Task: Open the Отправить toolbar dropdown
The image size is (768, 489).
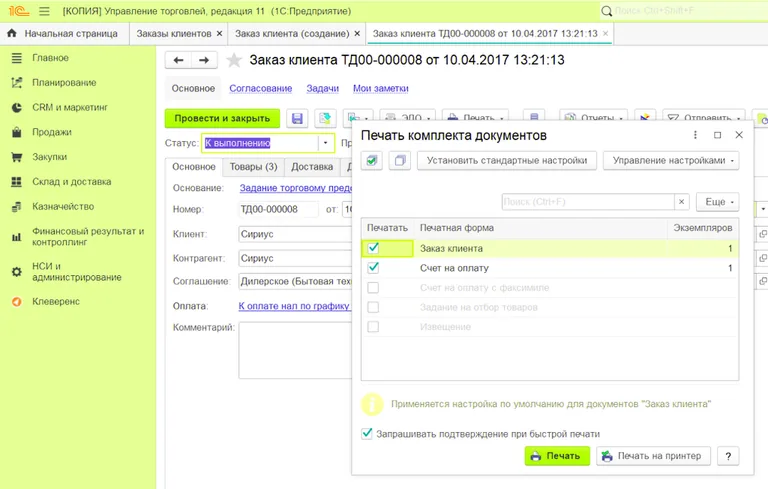Action: click(x=704, y=117)
